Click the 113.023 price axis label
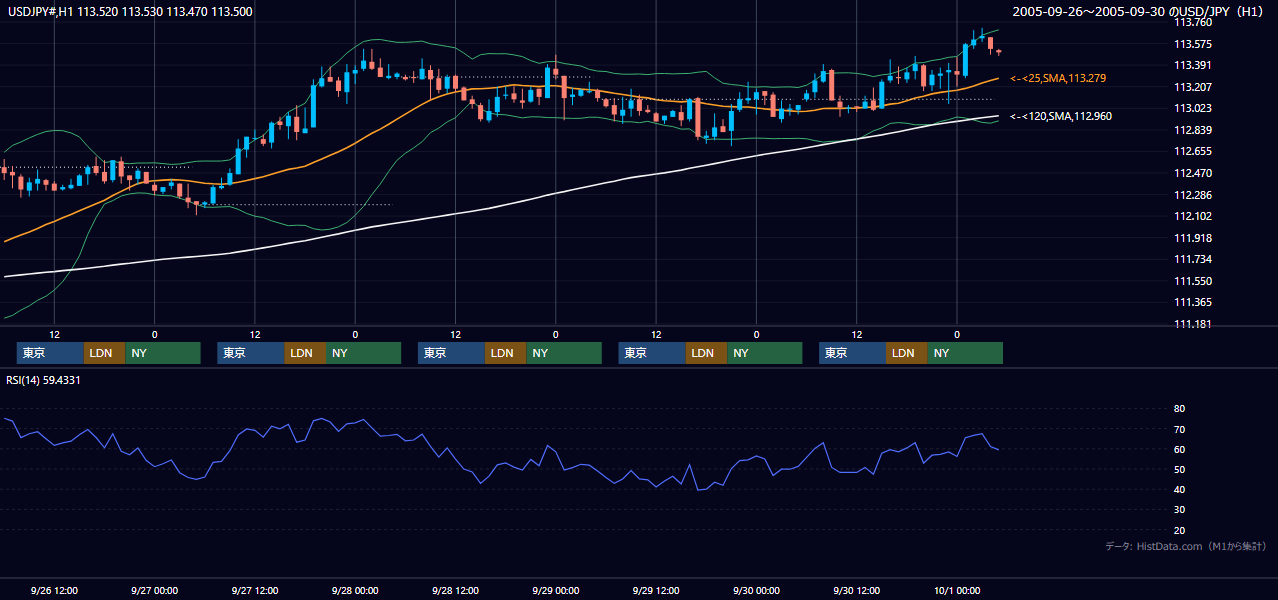 tap(1192, 108)
